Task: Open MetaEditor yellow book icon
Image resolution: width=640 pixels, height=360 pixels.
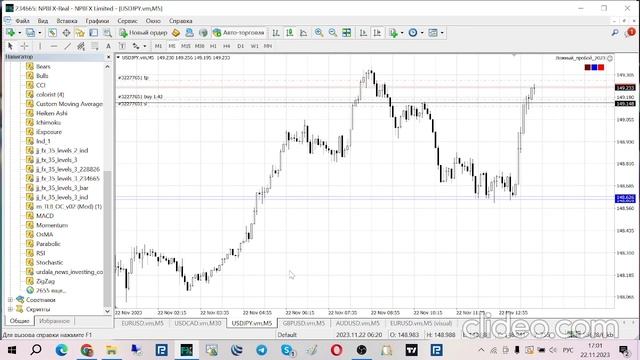Action: (x=176, y=33)
